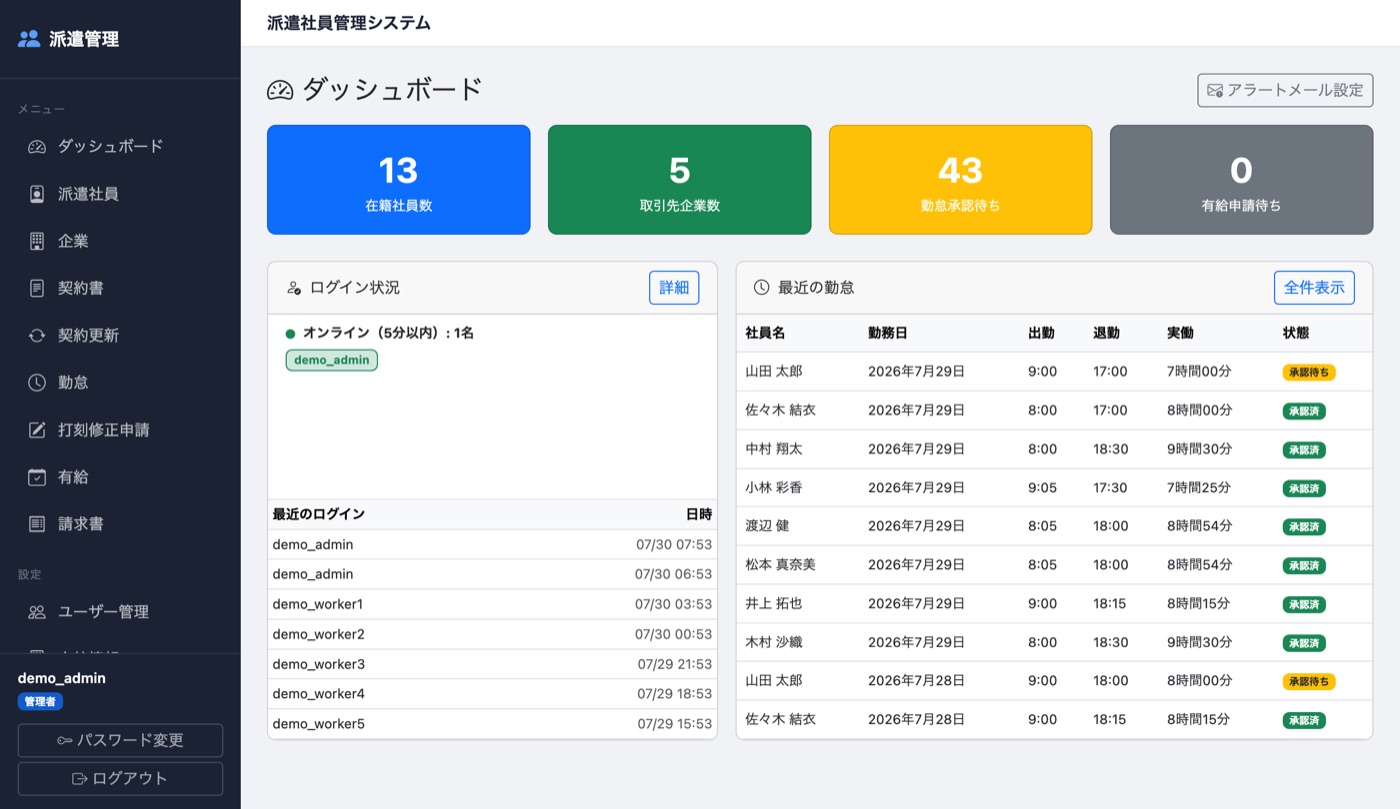Click the ユーザー管理 people icon

(37, 612)
